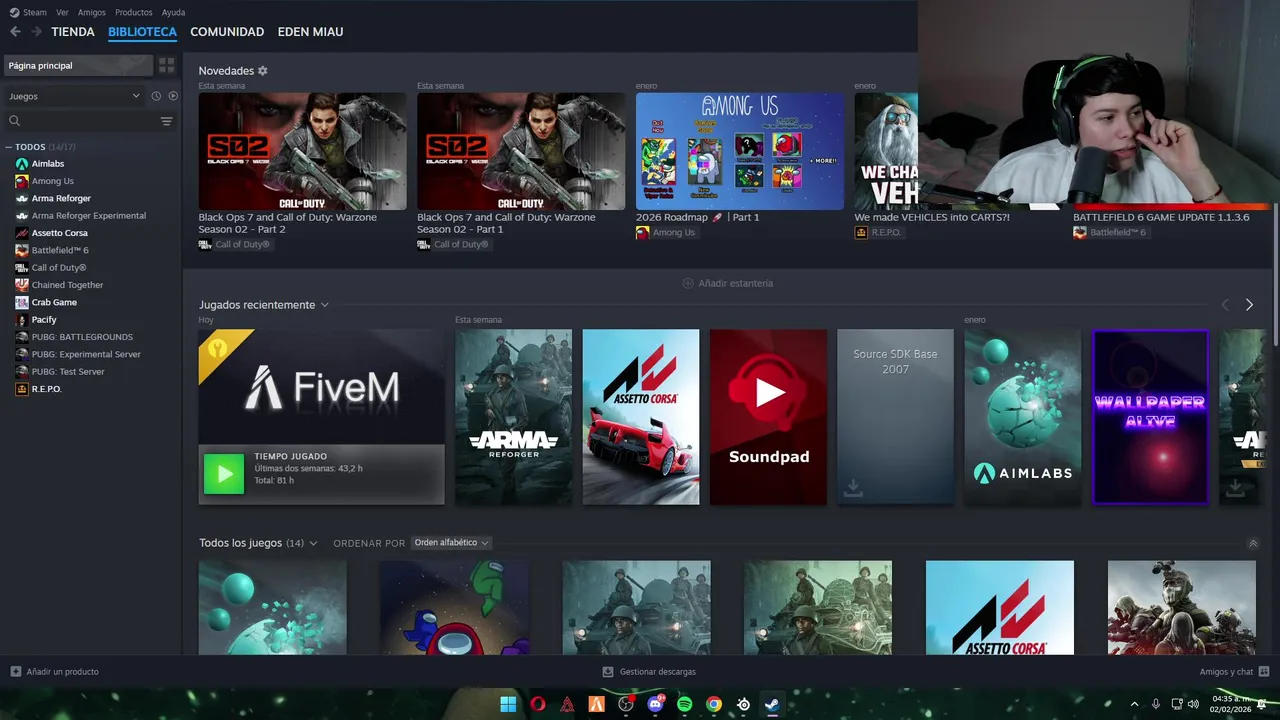The height and width of the screenshot is (720, 1280).
Task: Open Opera browser from taskbar
Action: pos(538,704)
